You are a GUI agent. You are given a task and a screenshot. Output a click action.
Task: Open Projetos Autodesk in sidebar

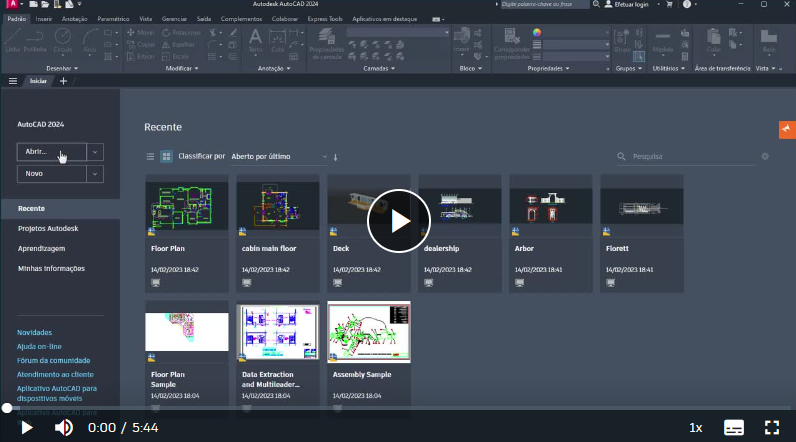[48, 228]
